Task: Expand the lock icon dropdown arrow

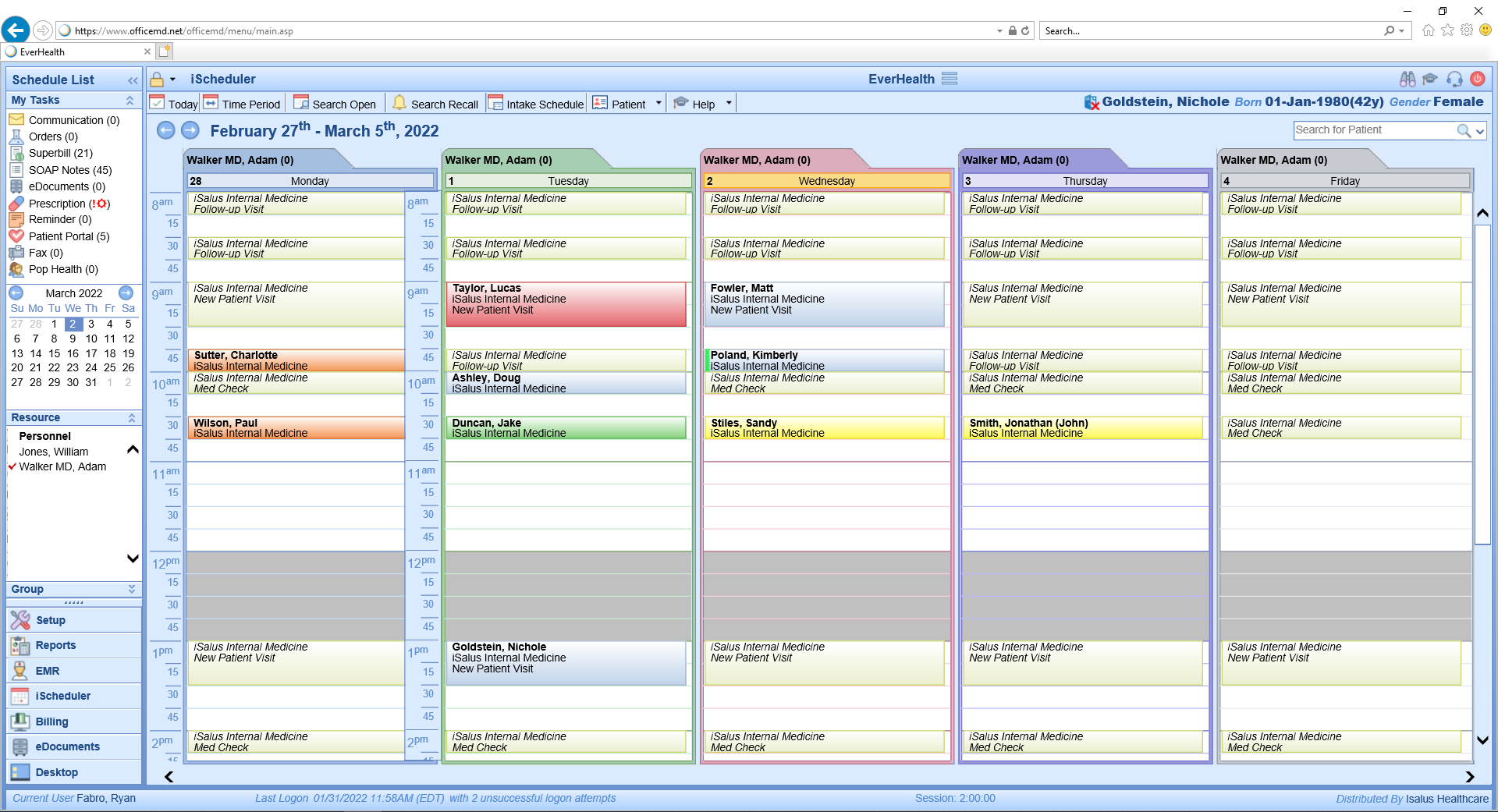Action: [x=172, y=80]
